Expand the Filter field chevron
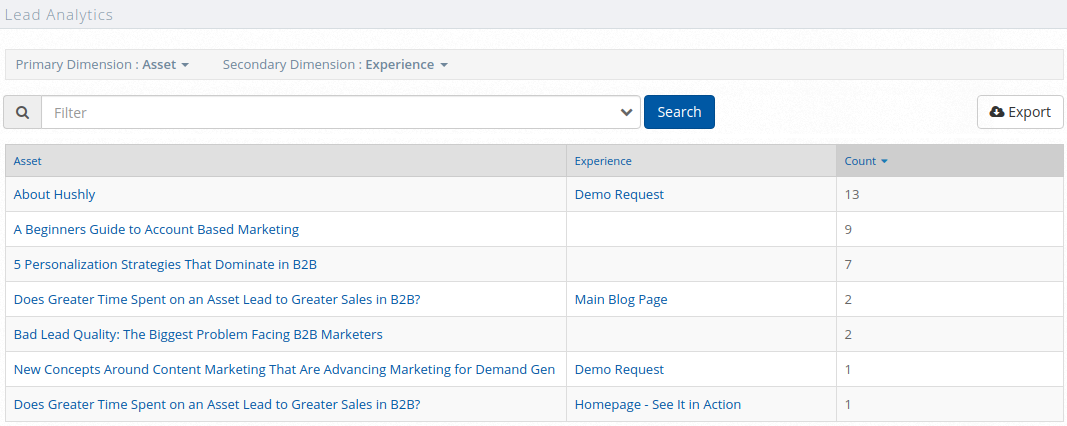1067x426 pixels. coord(627,112)
